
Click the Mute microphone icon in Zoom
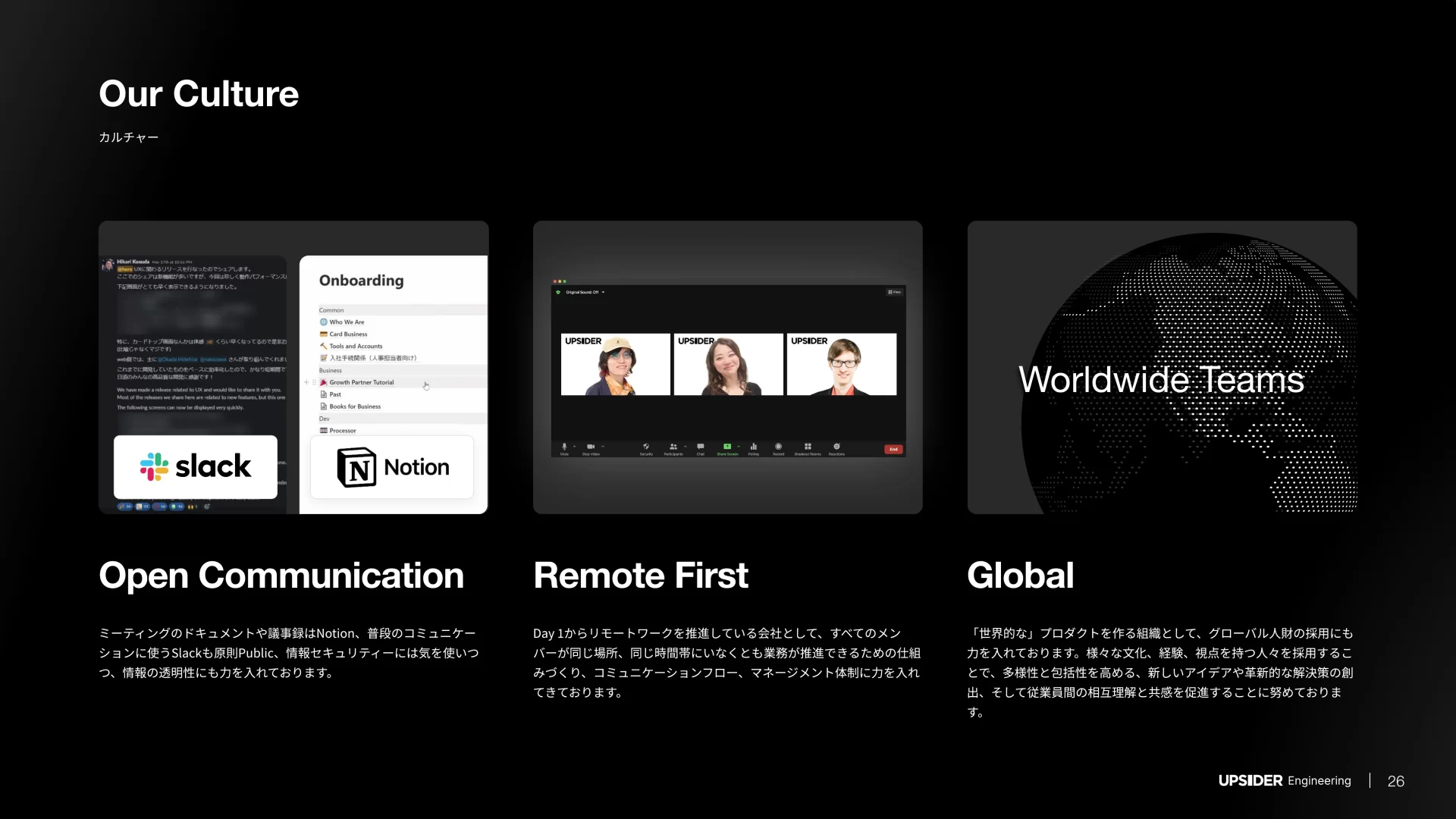[564, 447]
